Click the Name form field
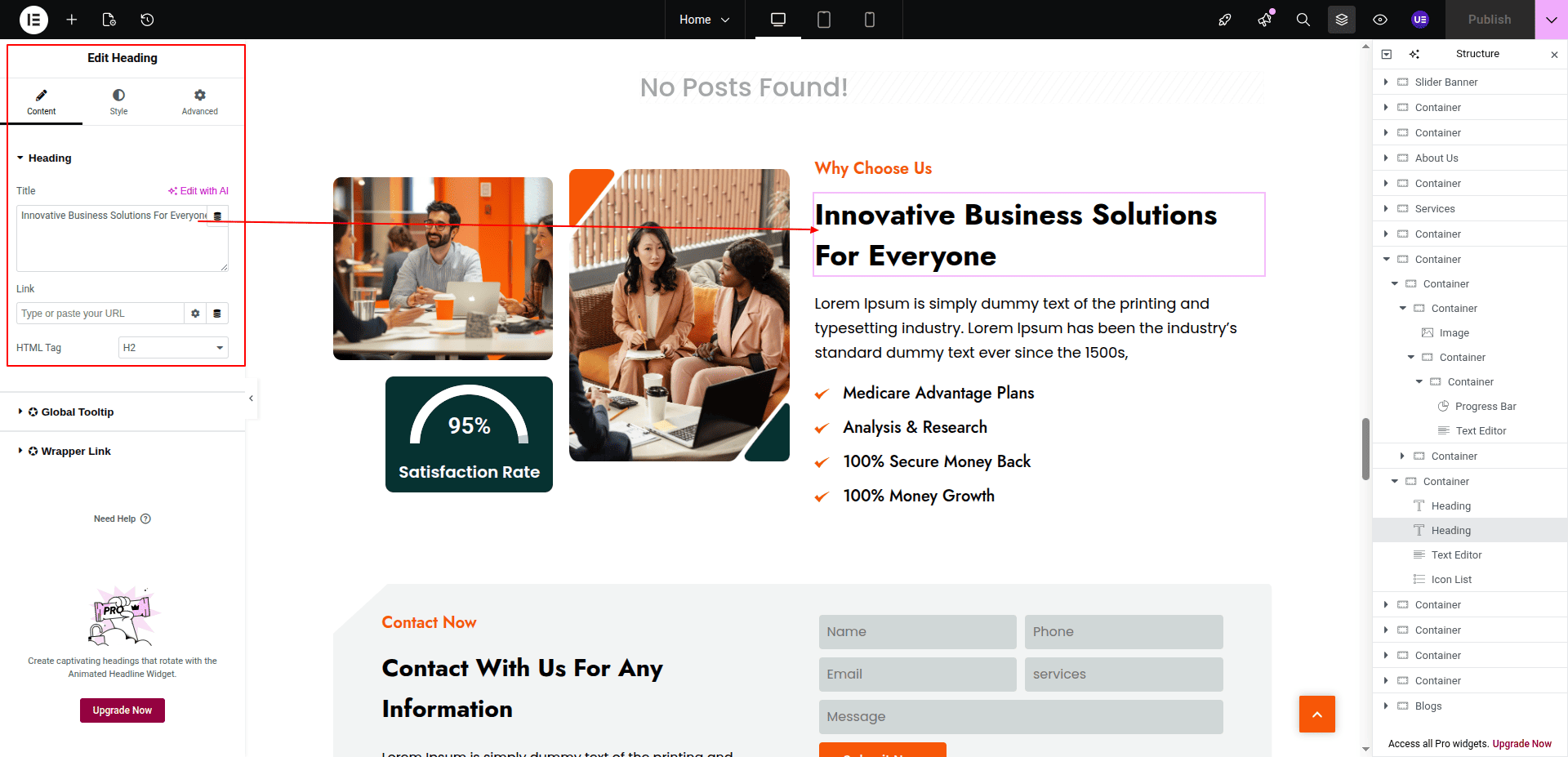This screenshot has width=1568, height=757. [918, 632]
